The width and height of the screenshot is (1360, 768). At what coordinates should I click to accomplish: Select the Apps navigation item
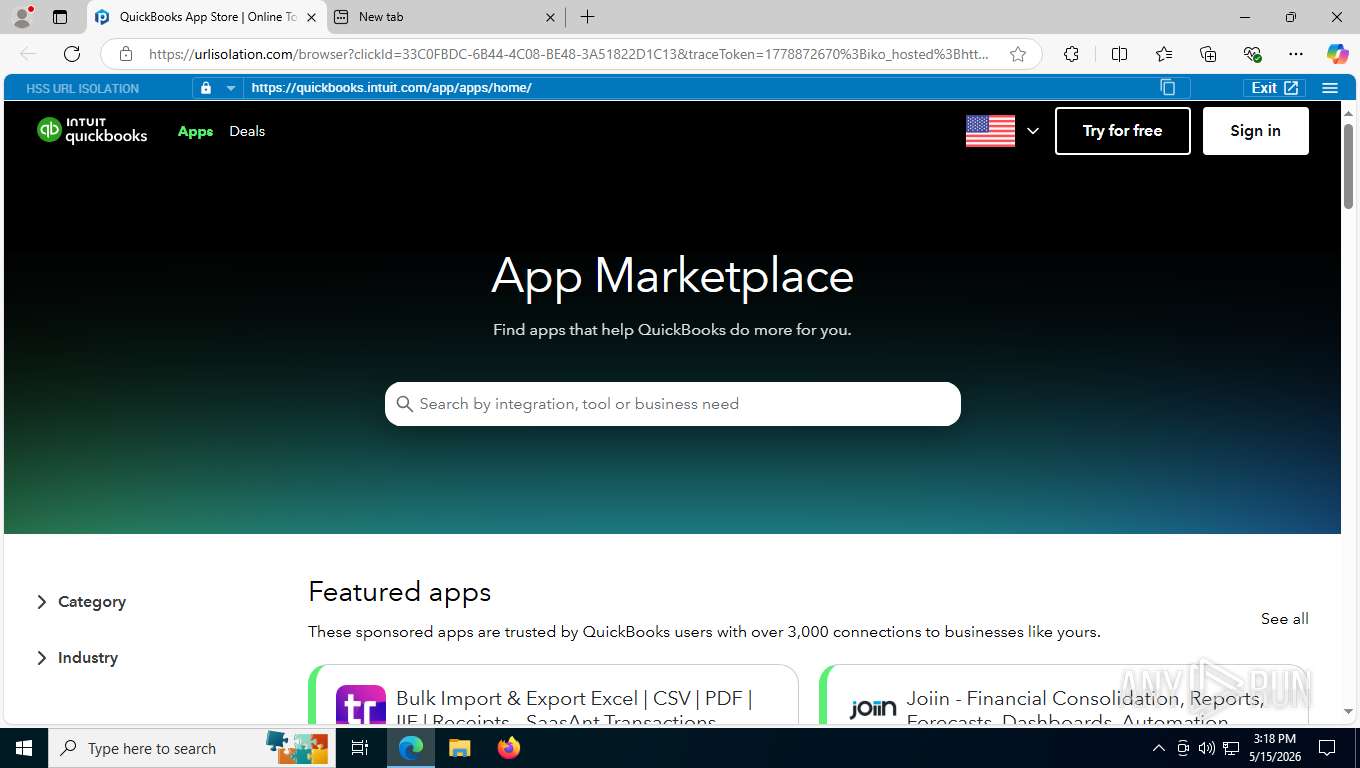pyautogui.click(x=195, y=131)
